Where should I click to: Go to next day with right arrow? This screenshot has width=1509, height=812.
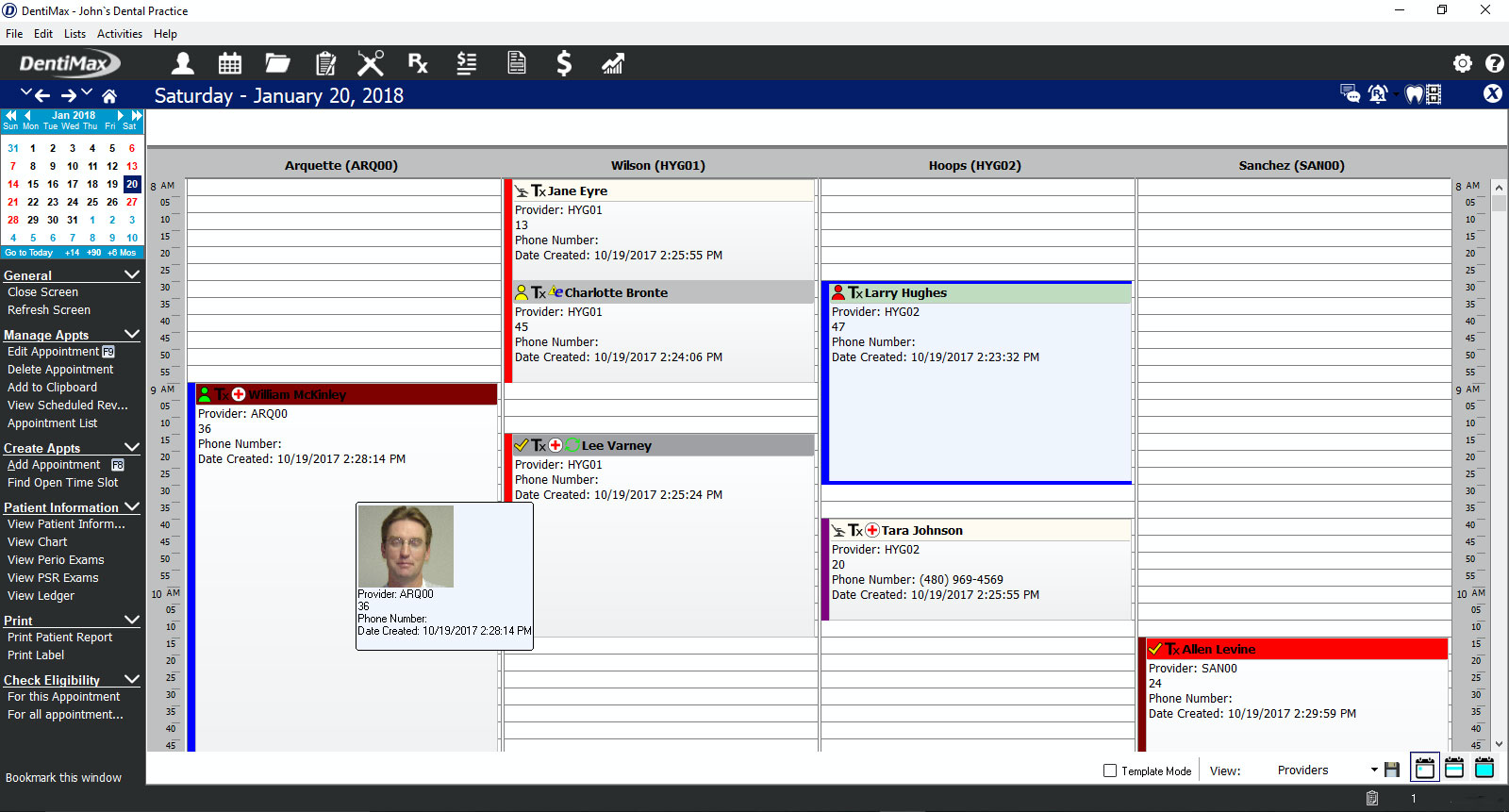coord(69,95)
